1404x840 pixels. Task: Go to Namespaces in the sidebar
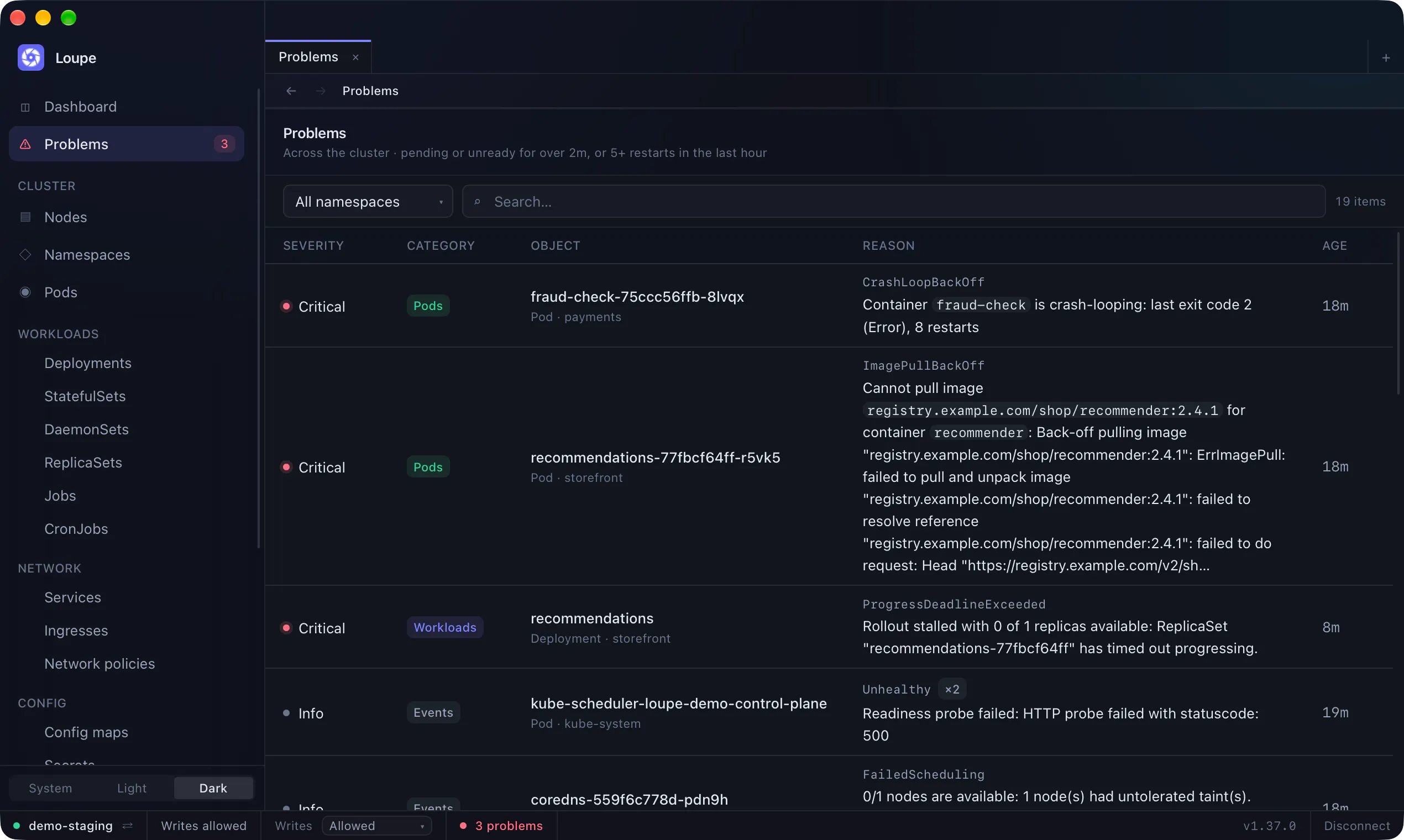click(x=126, y=255)
